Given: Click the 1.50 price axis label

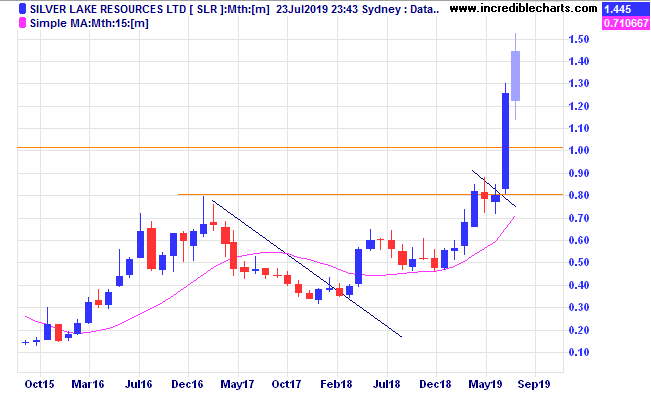Looking at the screenshot, I should point(578,39).
